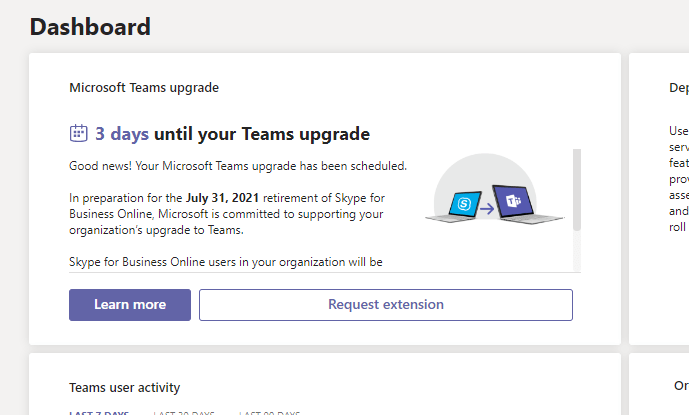689x415 pixels.
Task: Click the Dashboard page heading
Action: (90, 27)
